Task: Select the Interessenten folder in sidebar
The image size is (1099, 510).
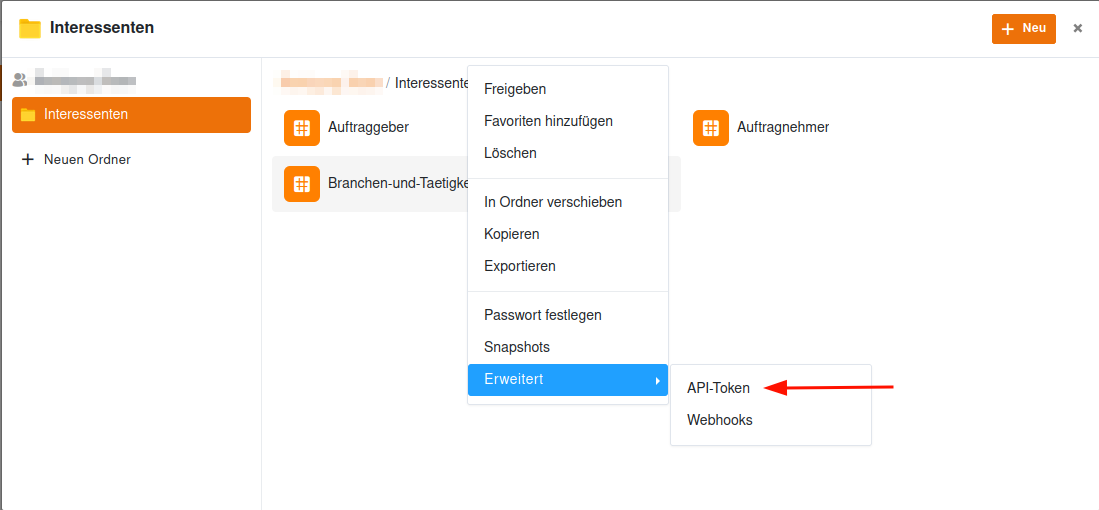Action: 131,114
